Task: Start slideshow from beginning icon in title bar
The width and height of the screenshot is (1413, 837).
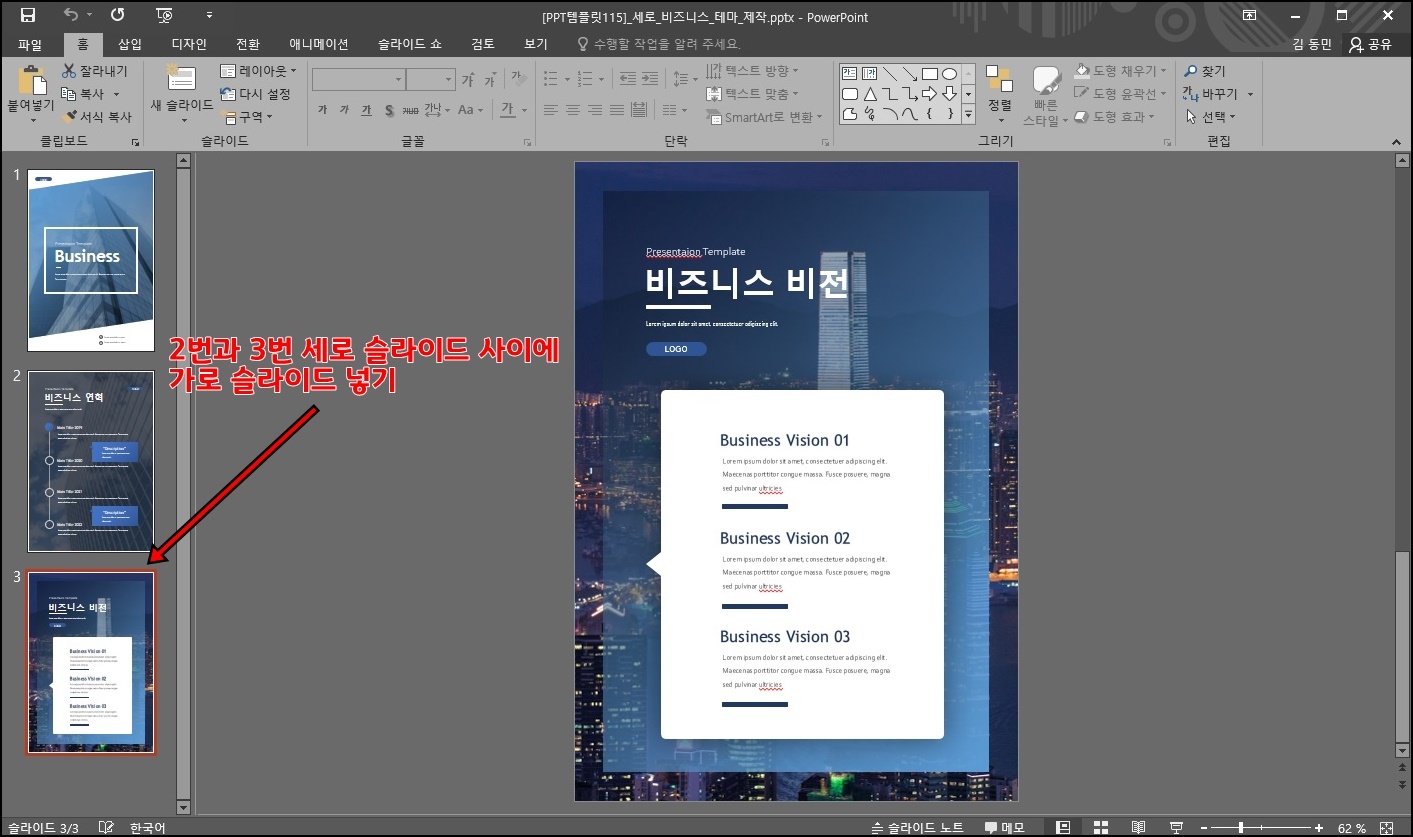Action: (165, 15)
